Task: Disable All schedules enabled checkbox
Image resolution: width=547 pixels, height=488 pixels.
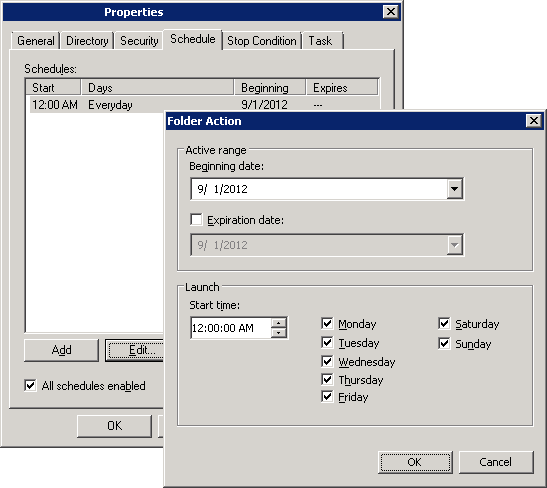Action: (30, 385)
